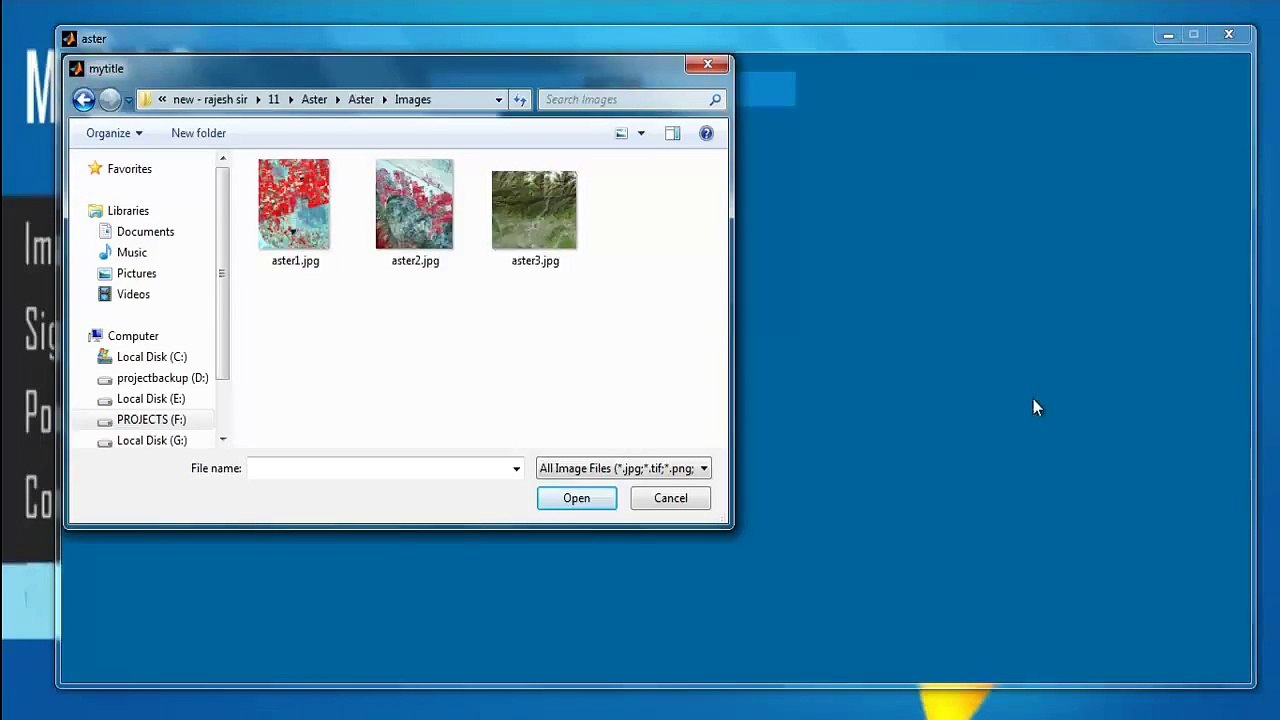Open help with the question mark icon

pyautogui.click(x=706, y=133)
